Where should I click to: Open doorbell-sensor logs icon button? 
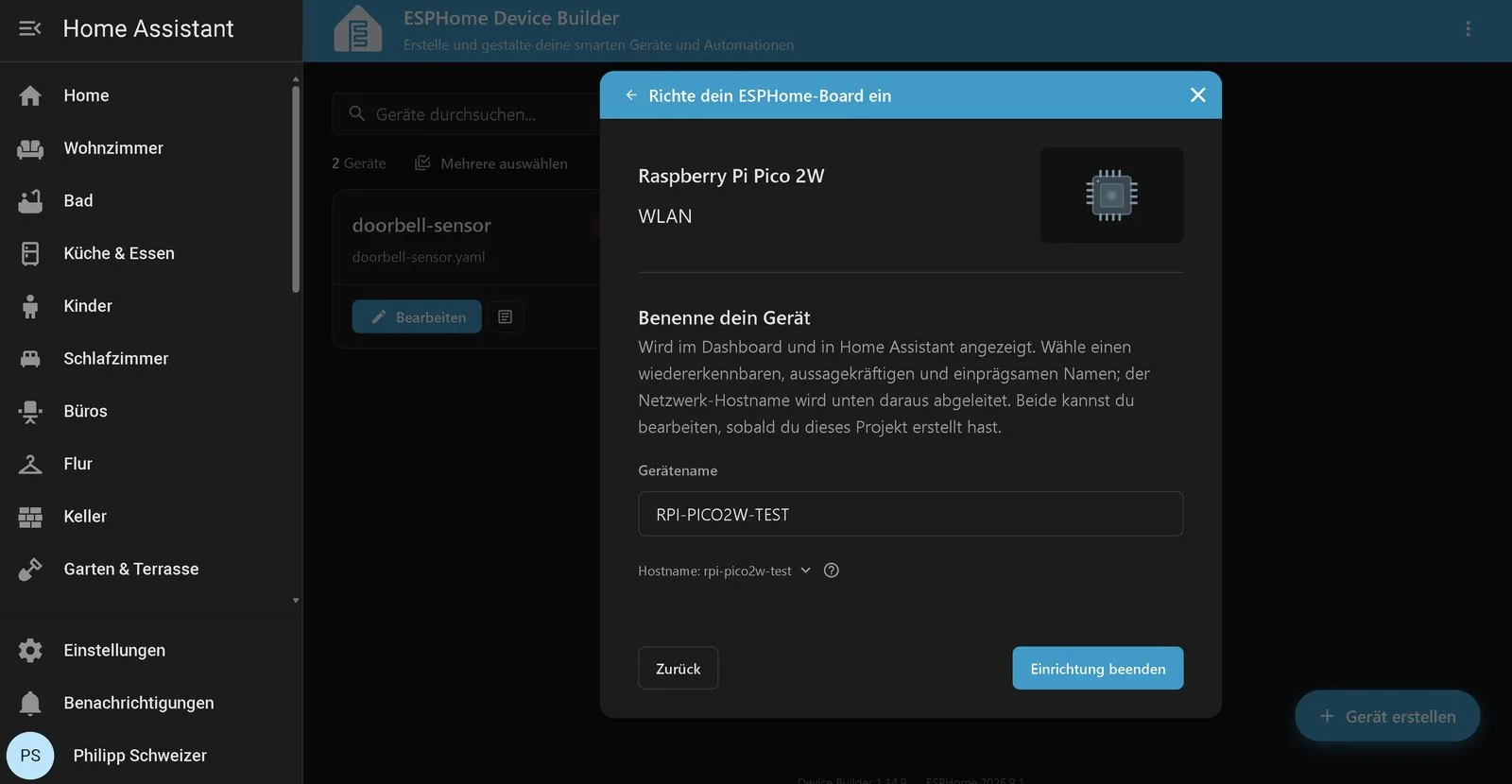(x=505, y=316)
